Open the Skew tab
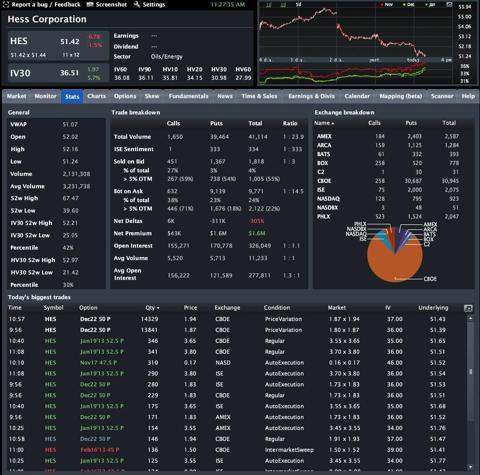 152,96
